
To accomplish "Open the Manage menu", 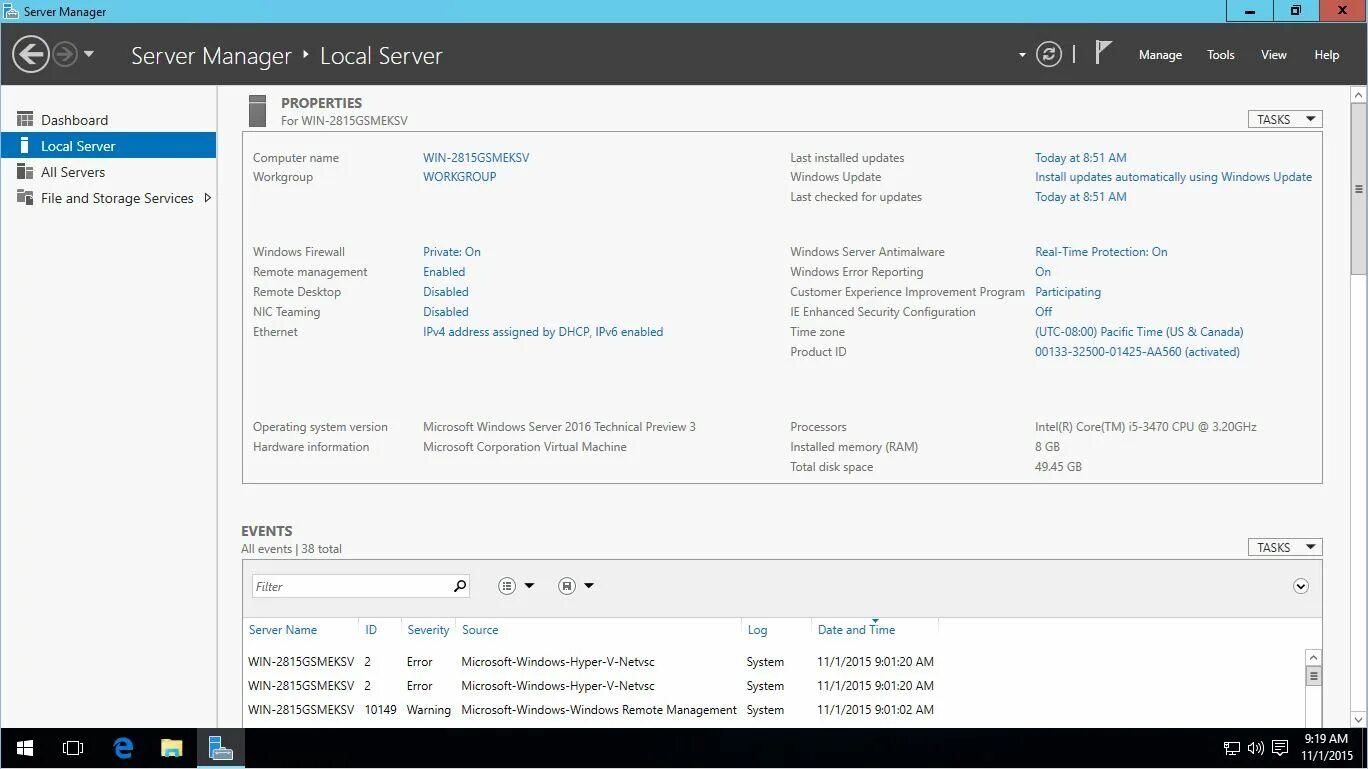I will (x=1160, y=55).
